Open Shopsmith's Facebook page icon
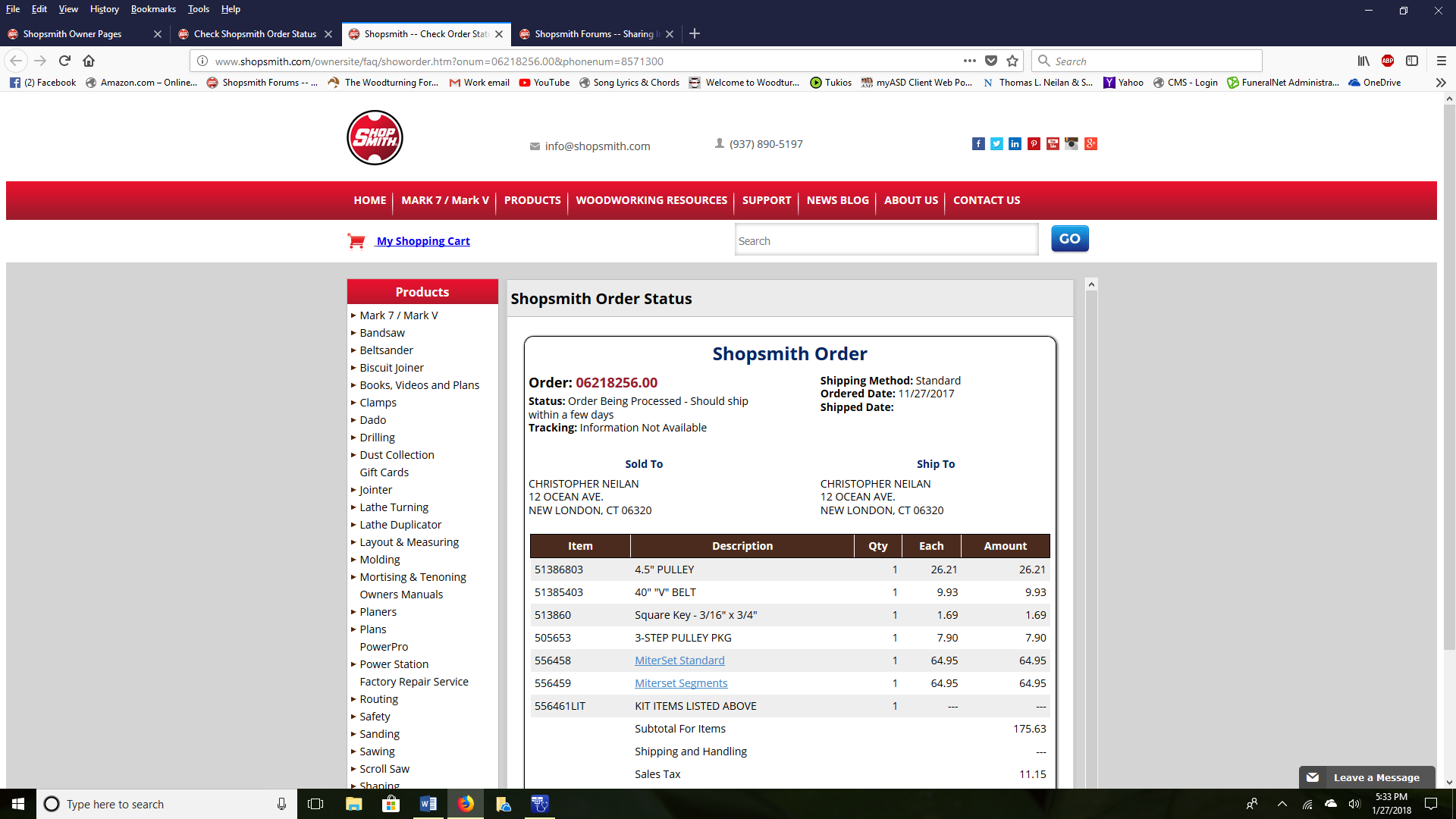The image size is (1456, 819). (978, 144)
